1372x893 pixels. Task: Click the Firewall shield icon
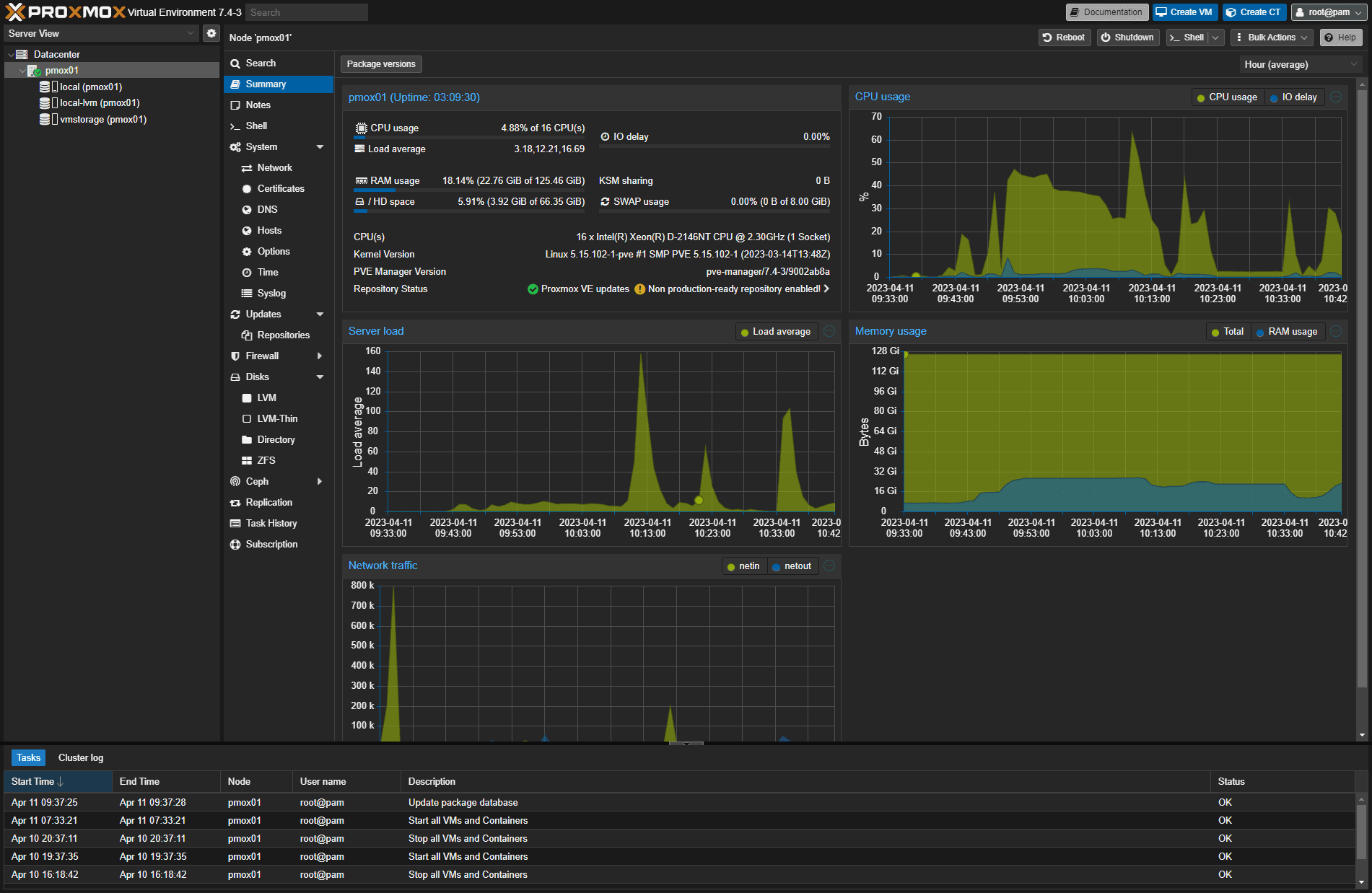click(x=235, y=356)
